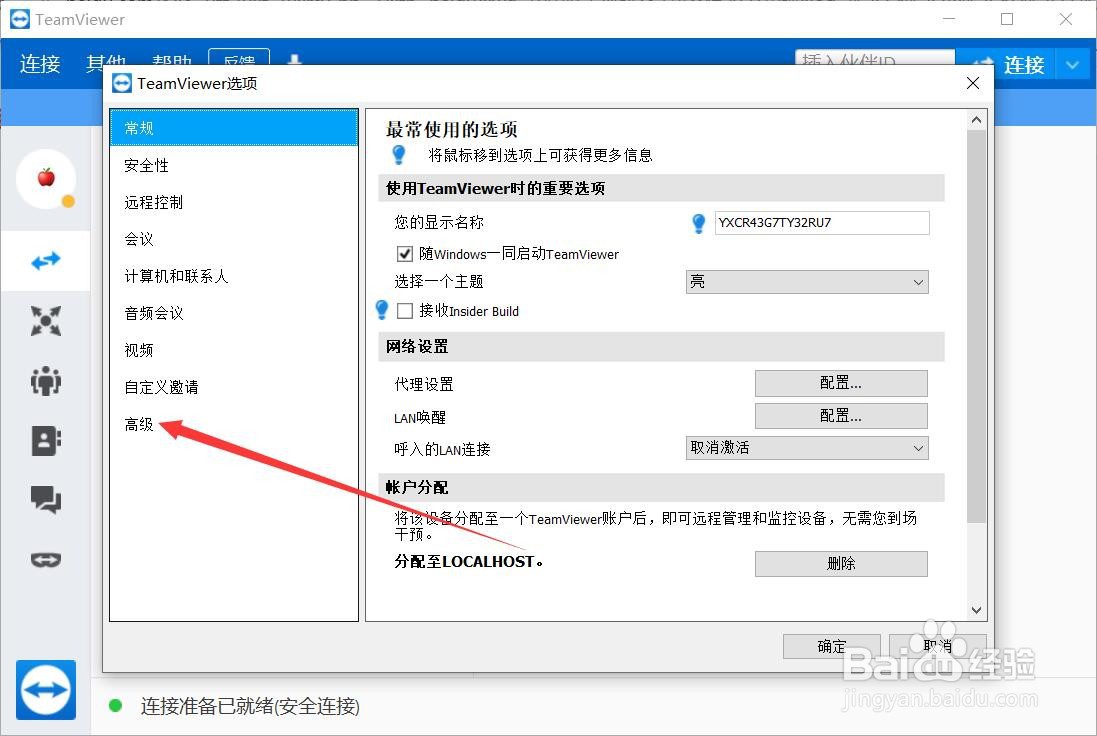
Task: Select 自定义邀请 category
Action: (x=234, y=387)
